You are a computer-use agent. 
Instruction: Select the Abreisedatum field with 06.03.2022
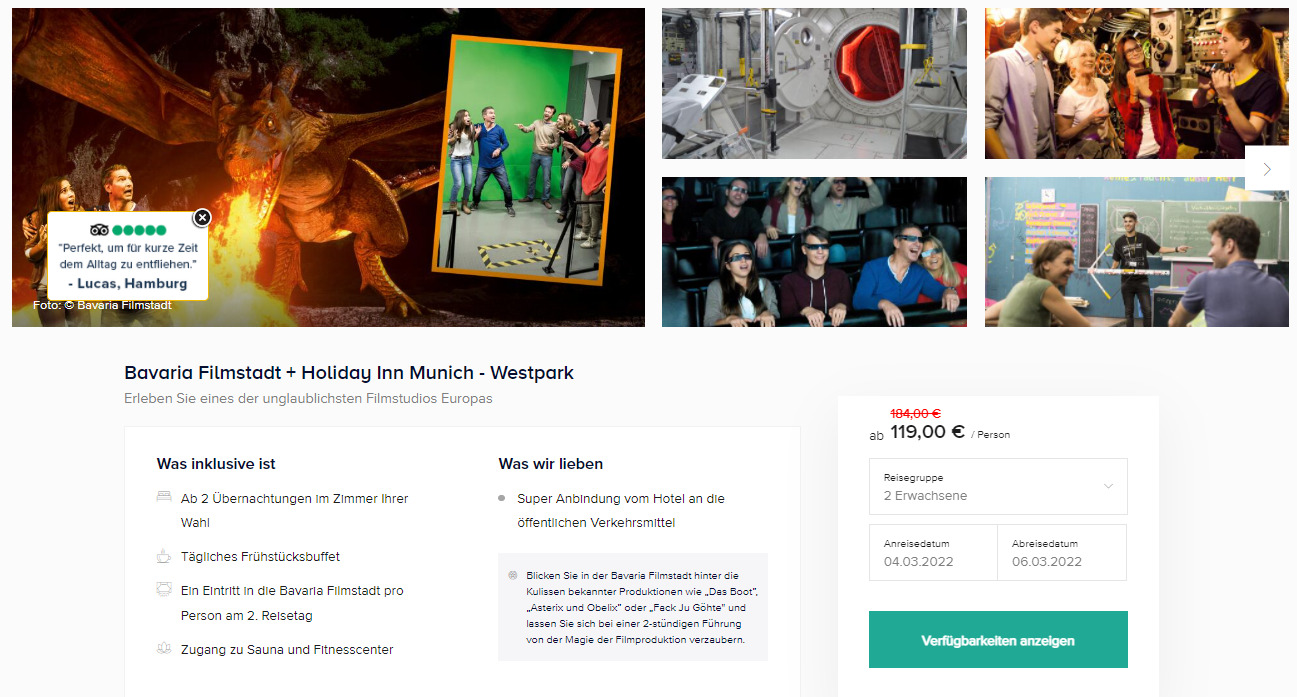1062,552
